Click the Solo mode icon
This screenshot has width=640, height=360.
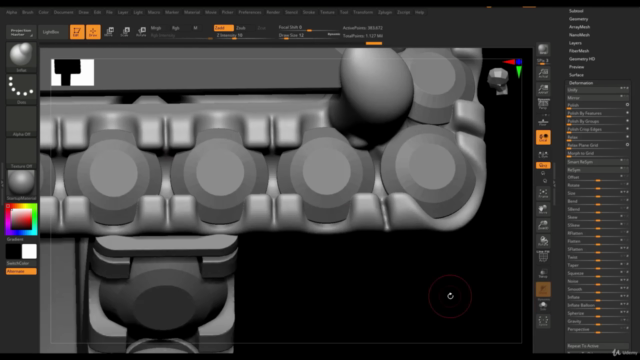[543, 306]
